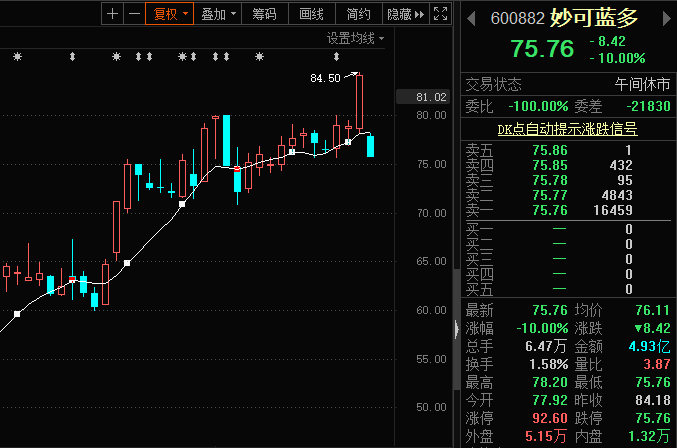Open 设置均线 dropdown
Screen dimensions: 677x448
355,38
